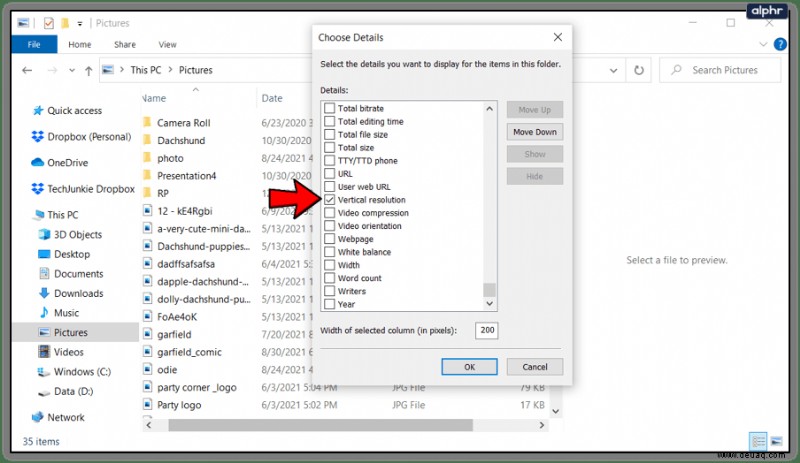
Task: Check the Total bitrate checkbox
Action: pos(330,108)
